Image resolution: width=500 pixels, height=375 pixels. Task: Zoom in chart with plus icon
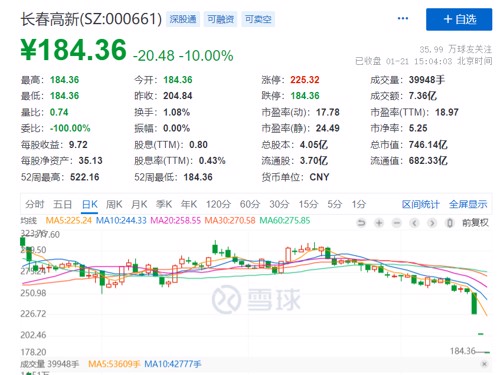pos(379,223)
